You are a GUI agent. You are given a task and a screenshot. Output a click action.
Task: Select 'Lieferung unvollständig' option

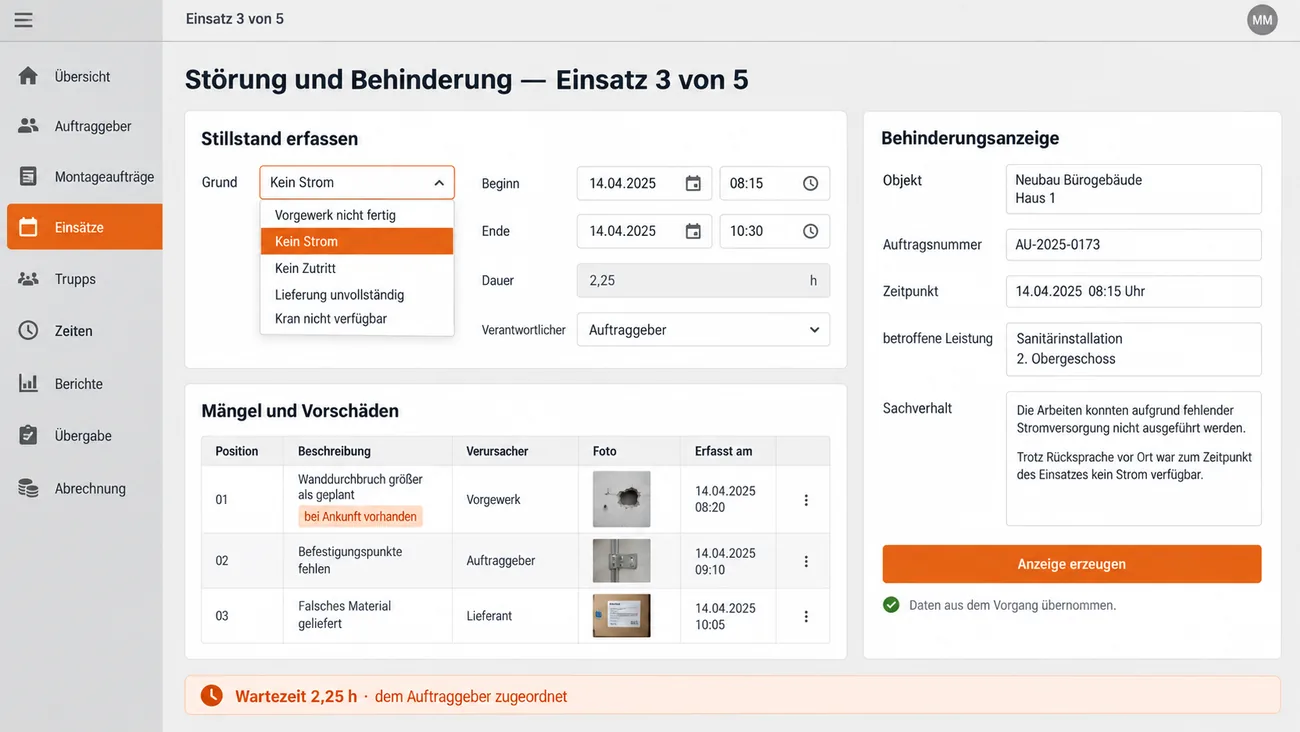[x=357, y=295]
